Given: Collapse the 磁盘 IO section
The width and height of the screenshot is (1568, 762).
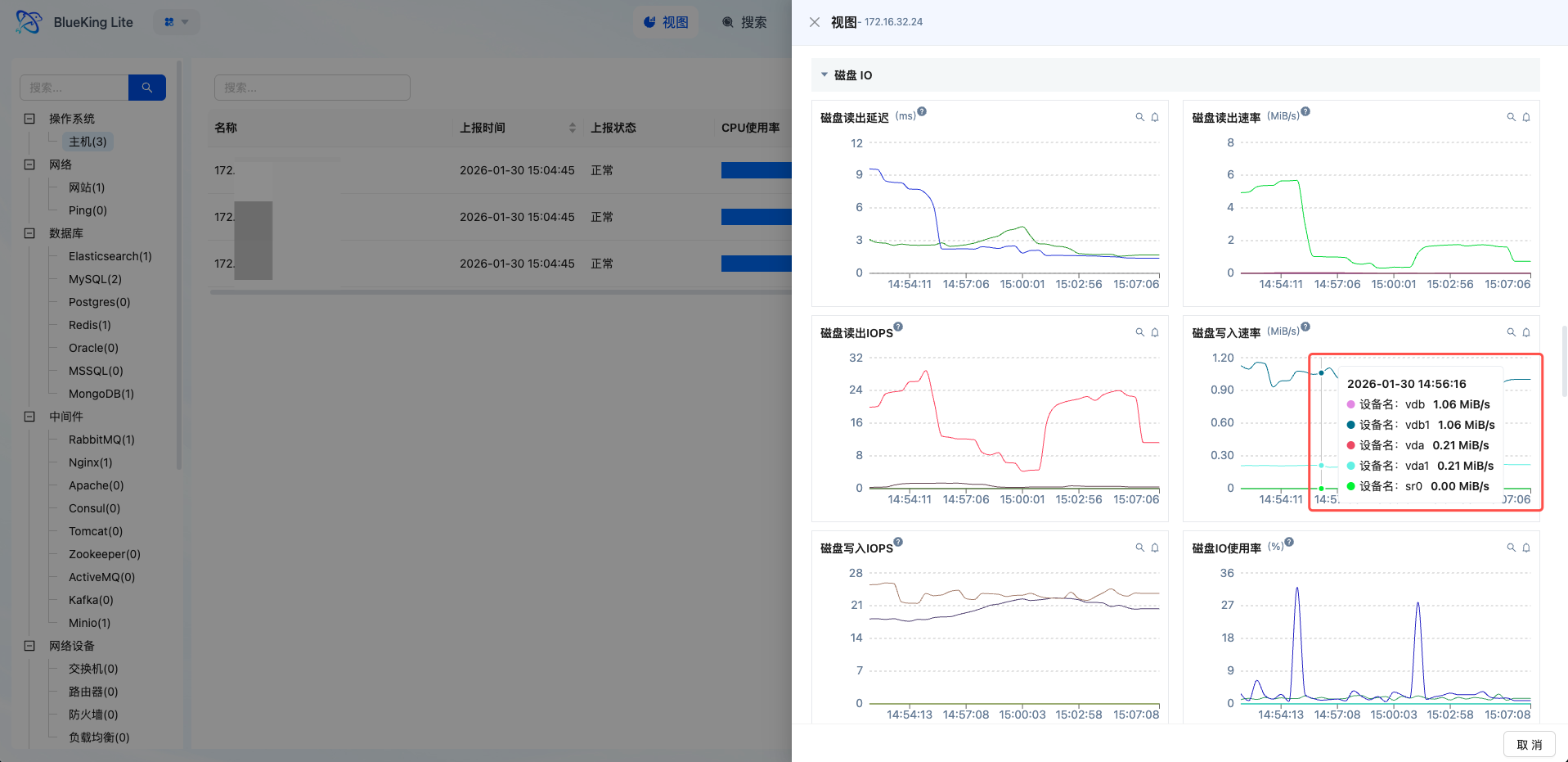Looking at the screenshot, I should click(824, 74).
